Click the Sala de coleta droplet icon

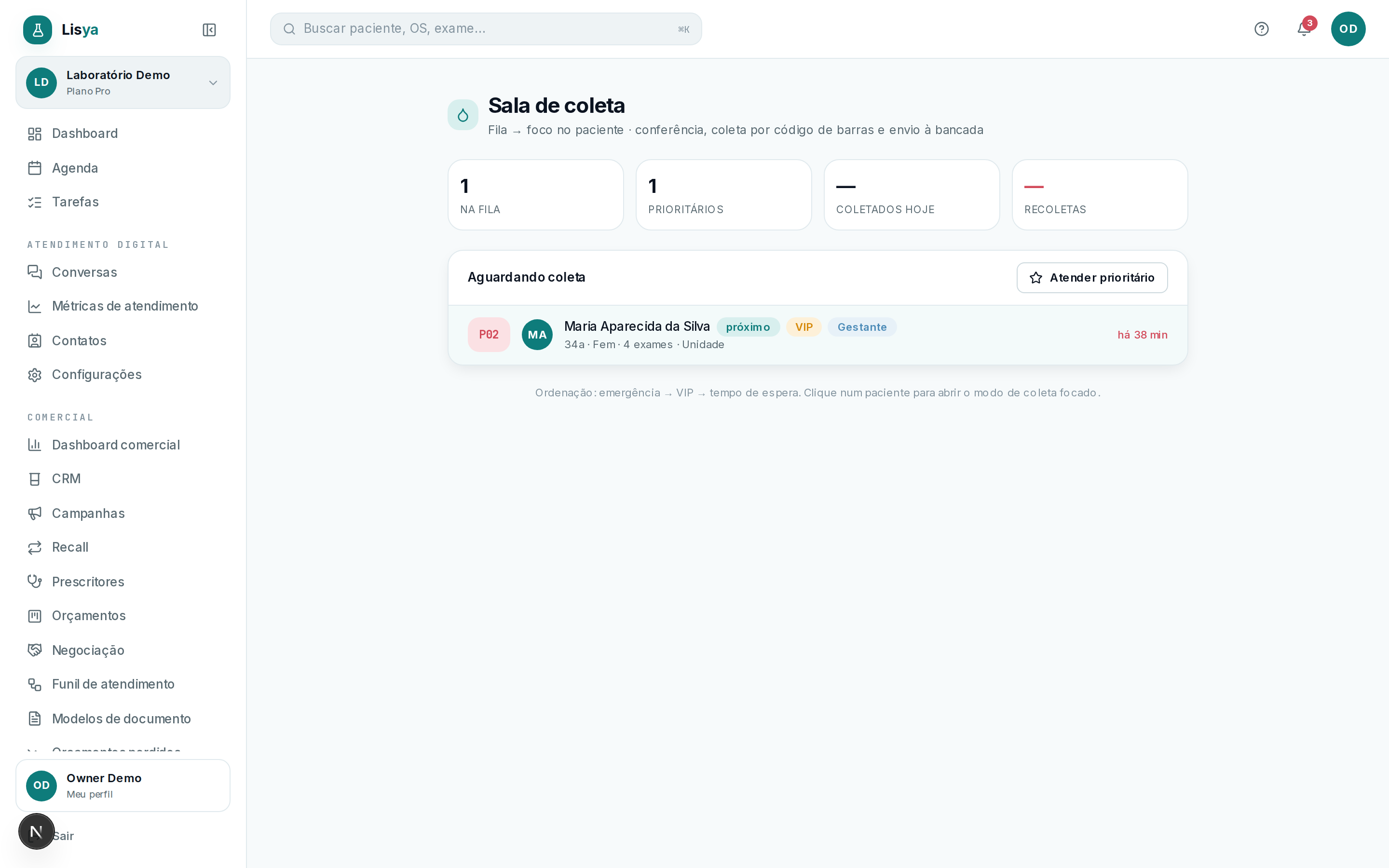click(x=463, y=115)
